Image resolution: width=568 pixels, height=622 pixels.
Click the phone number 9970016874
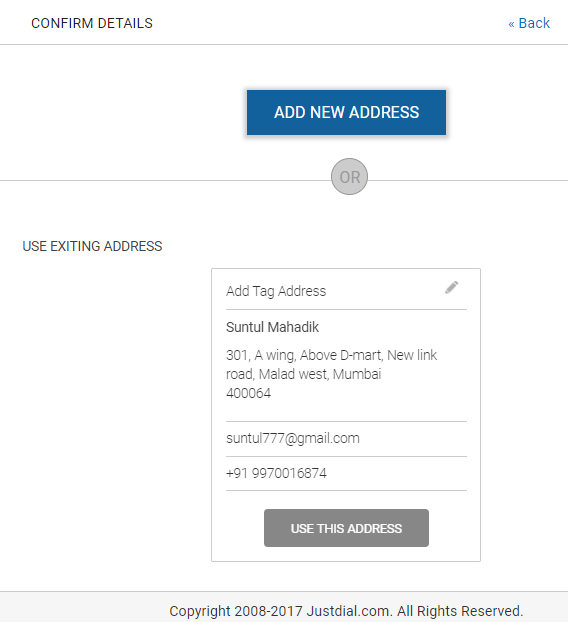289,473
